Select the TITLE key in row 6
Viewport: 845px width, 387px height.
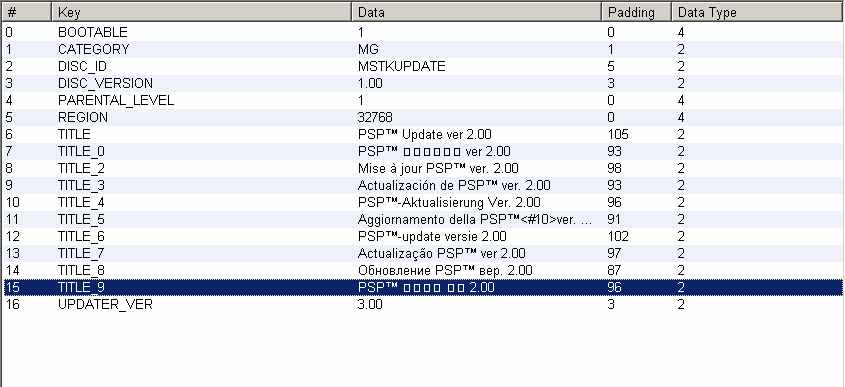pyautogui.click(x=74, y=134)
